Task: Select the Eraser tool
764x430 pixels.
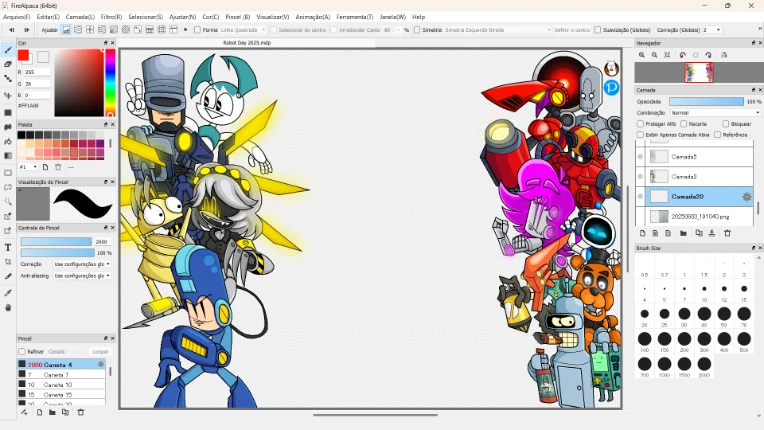Action: tap(8, 64)
